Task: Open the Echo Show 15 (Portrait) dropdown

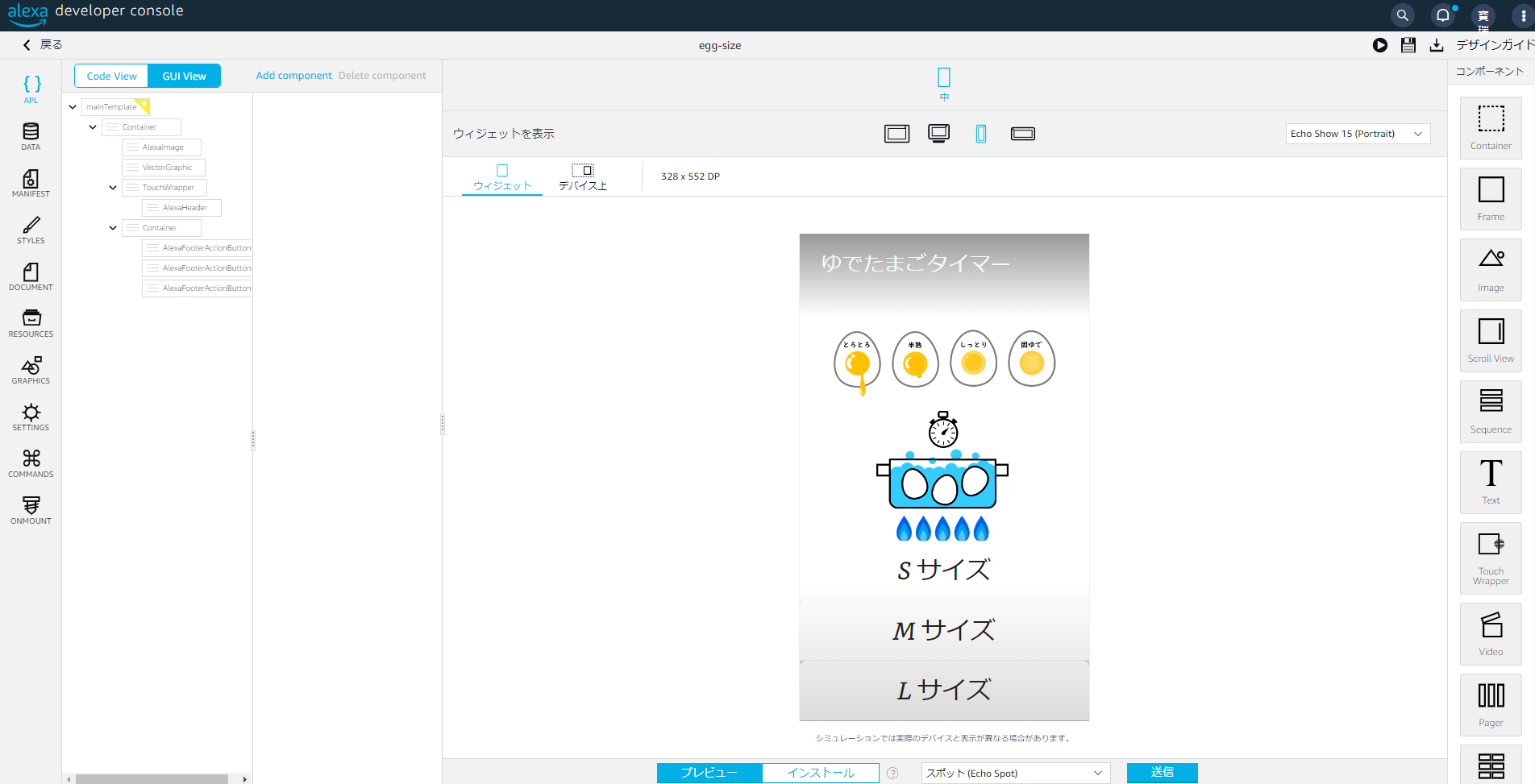Action: point(1358,134)
